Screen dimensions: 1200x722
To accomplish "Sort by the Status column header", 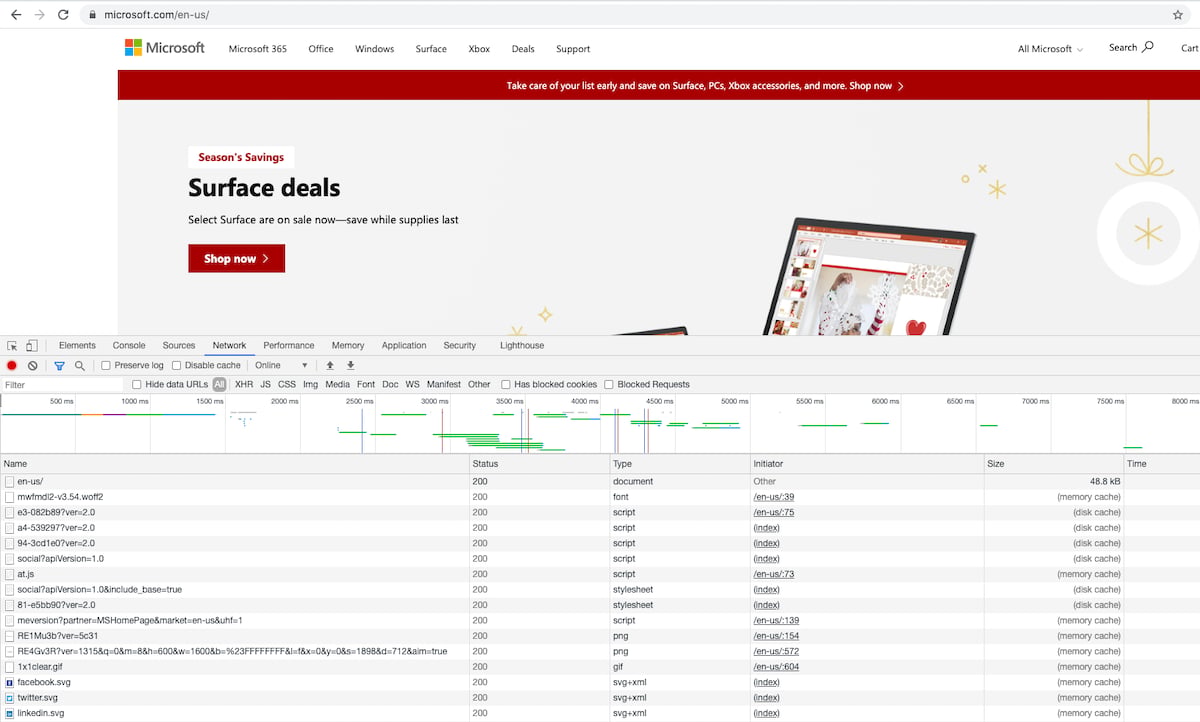I will [x=540, y=464].
